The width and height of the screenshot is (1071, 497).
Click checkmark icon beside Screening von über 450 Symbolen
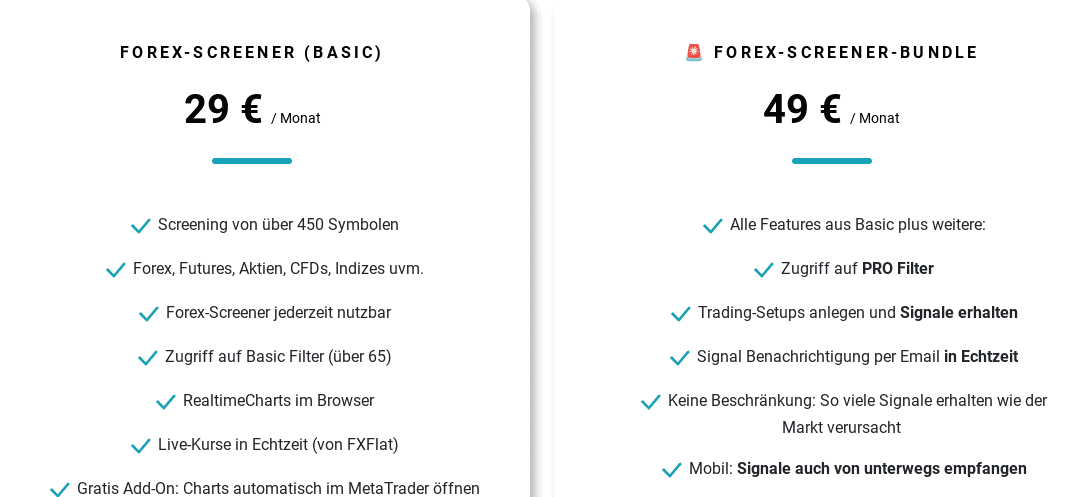point(141,226)
